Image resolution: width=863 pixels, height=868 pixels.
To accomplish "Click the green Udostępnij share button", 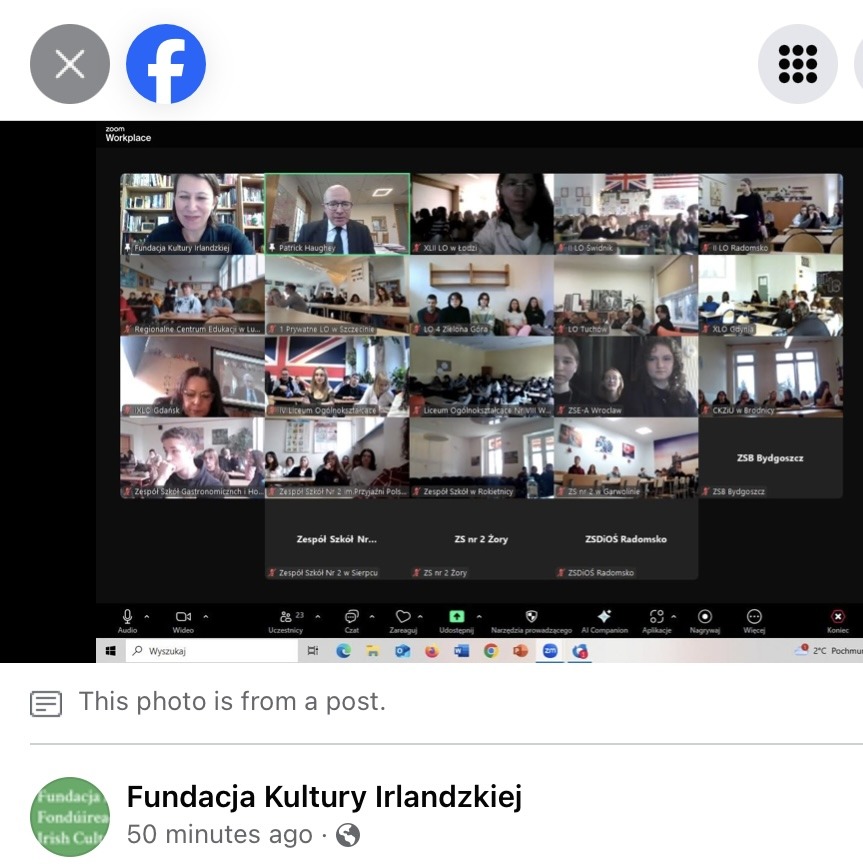I will (457, 618).
